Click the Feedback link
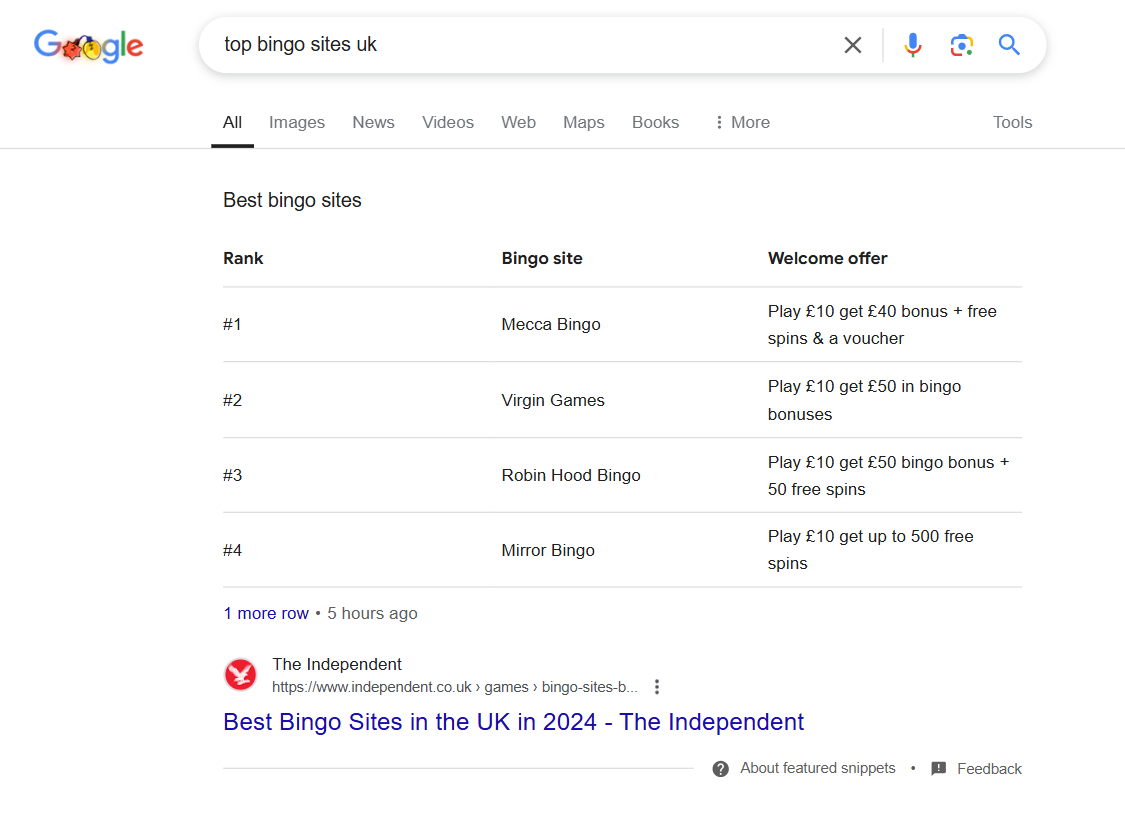The height and width of the screenshot is (814, 1125). coord(989,769)
